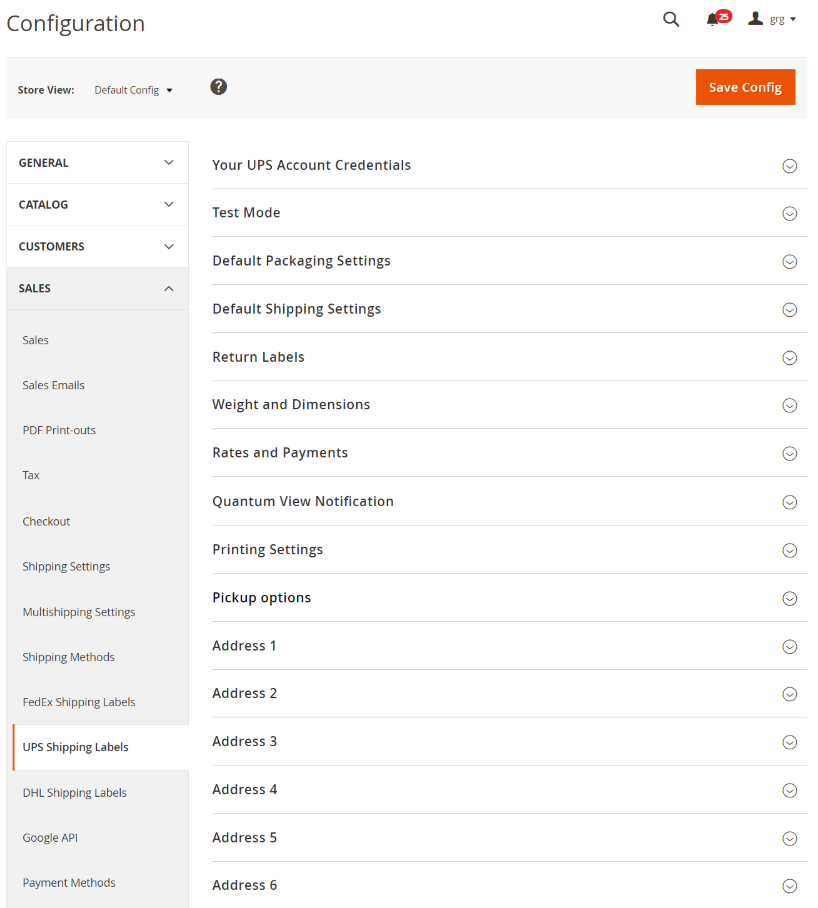Collapse the SALES configuration group
818x908 pixels.
(97, 288)
